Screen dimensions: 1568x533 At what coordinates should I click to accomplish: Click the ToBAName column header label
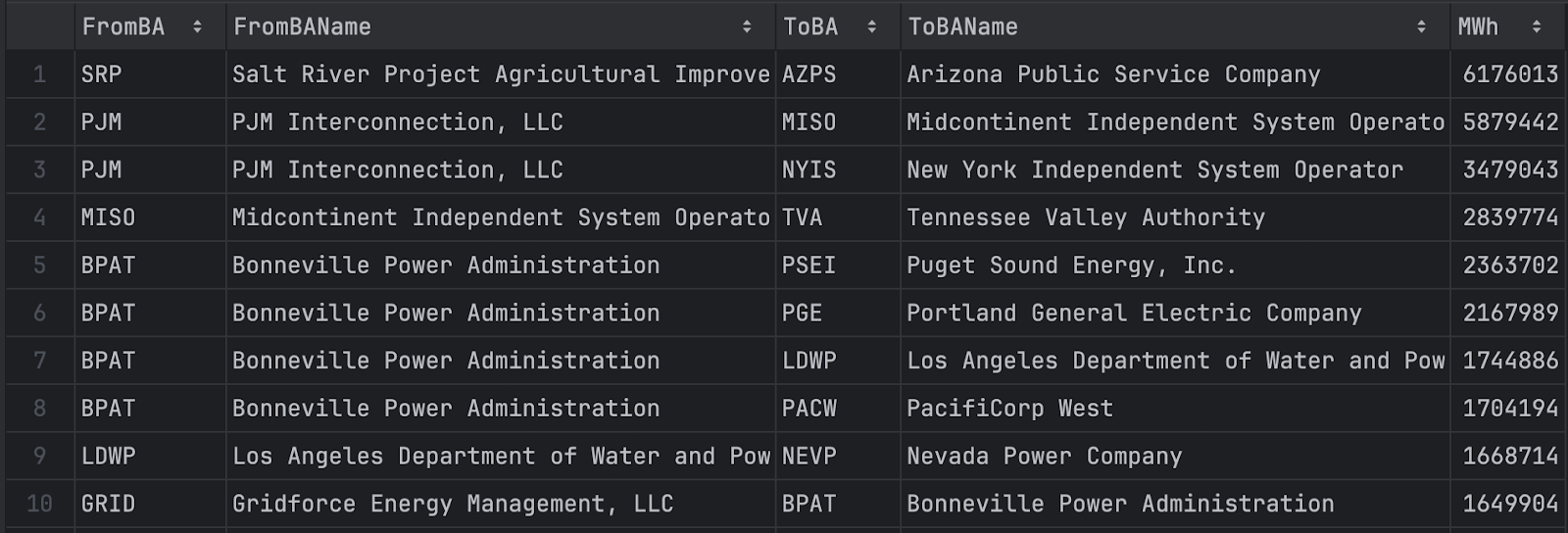click(962, 27)
